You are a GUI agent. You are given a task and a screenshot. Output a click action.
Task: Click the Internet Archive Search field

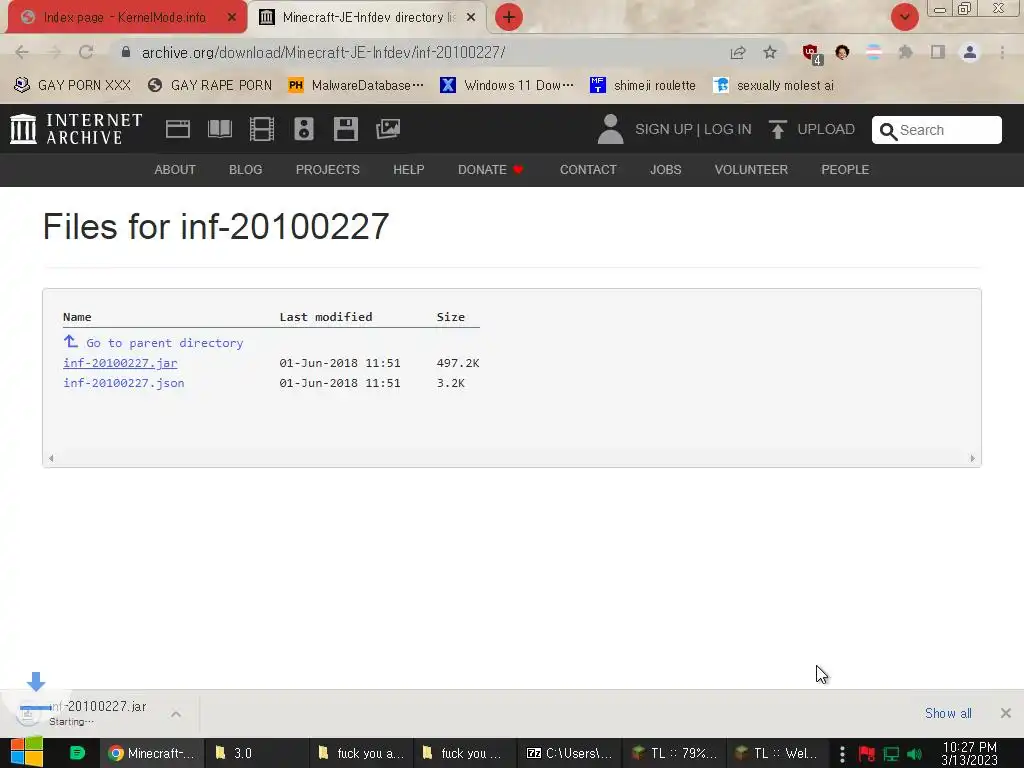(936, 130)
